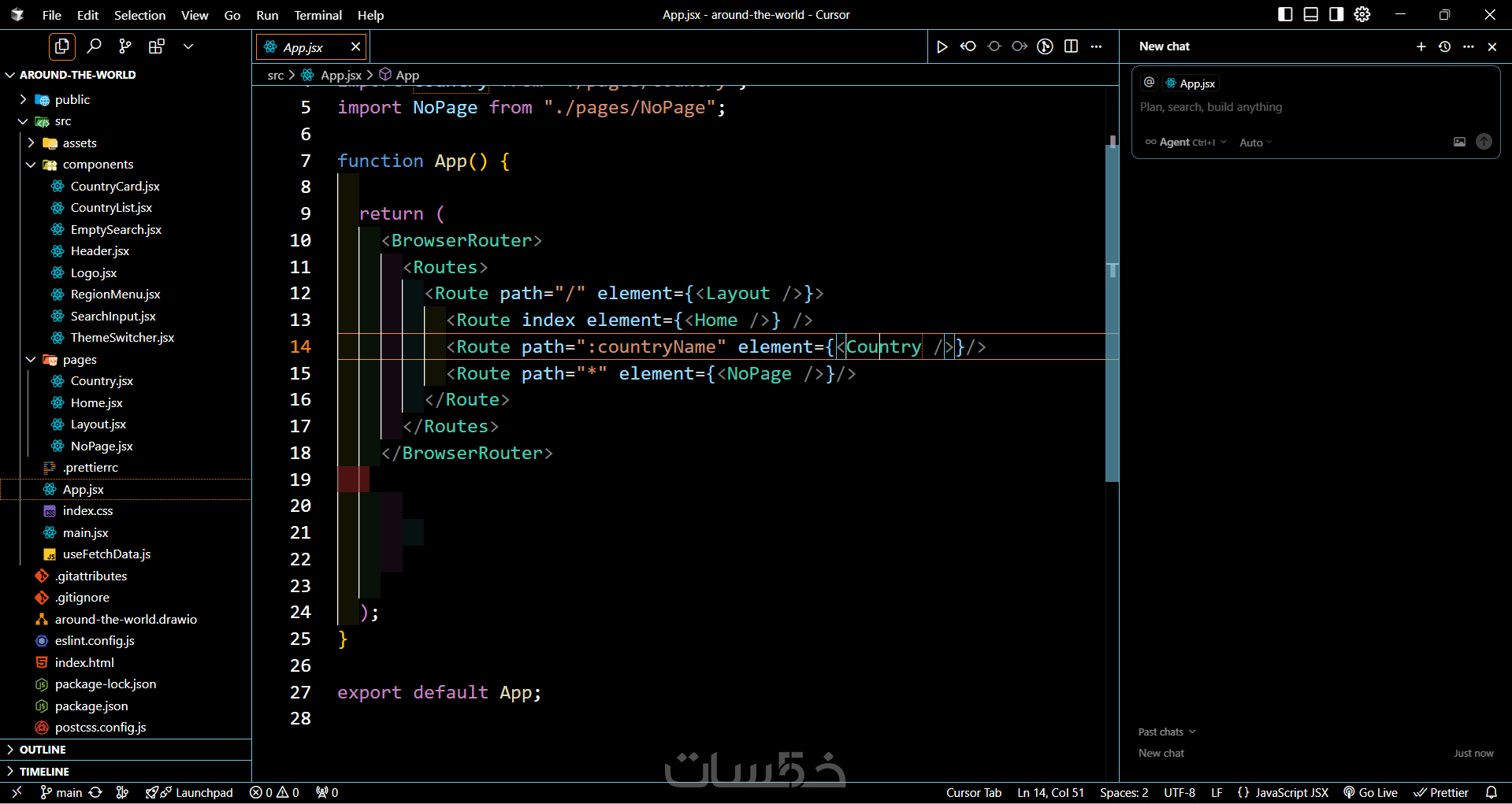Run the file with play icon
The width and height of the screenshot is (1512, 804).
coord(942,46)
